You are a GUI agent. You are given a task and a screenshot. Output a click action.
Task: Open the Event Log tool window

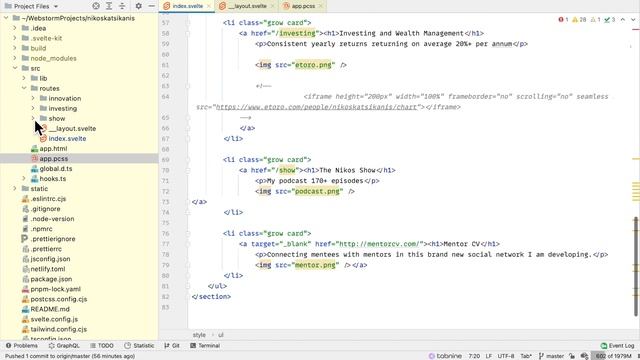click(617, 345)
